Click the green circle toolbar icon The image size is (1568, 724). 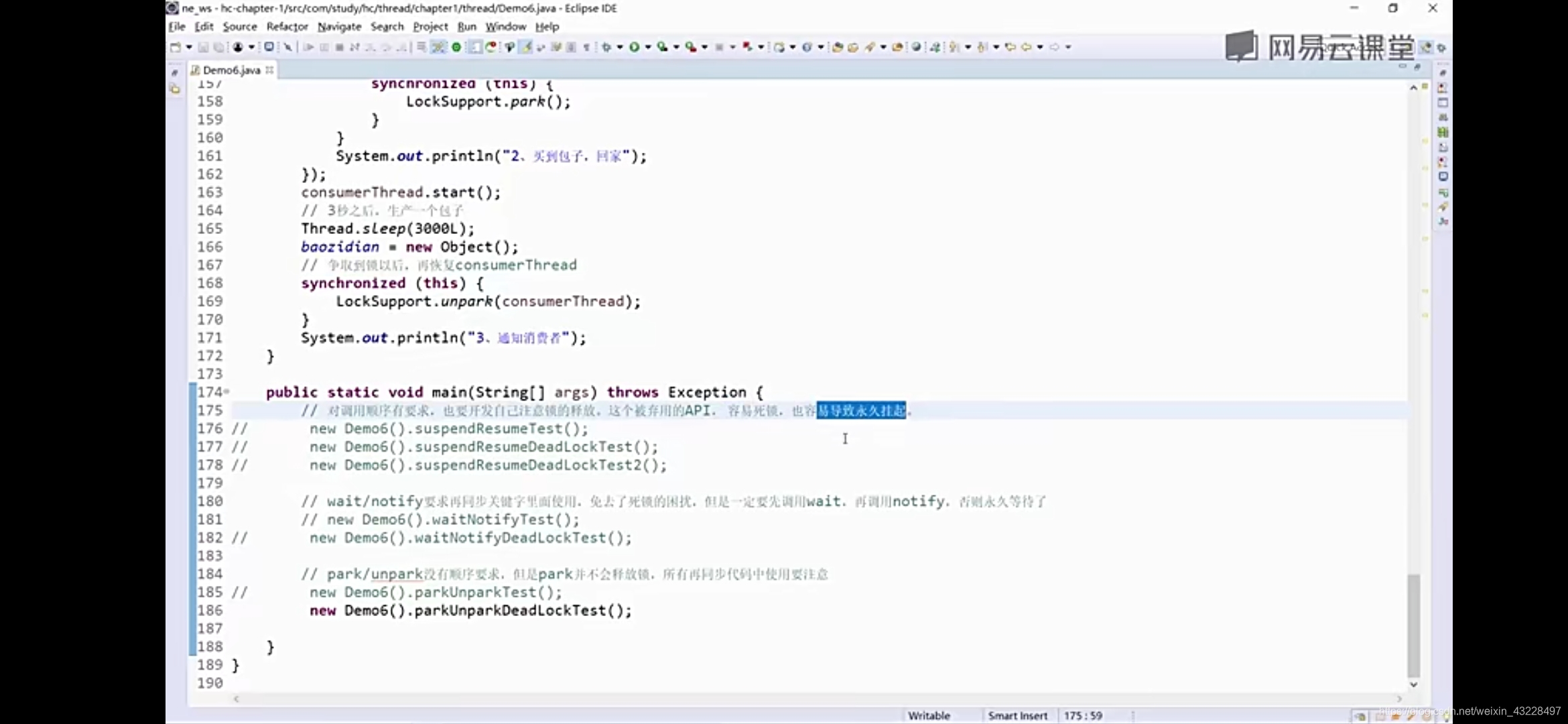coord(456,47)
